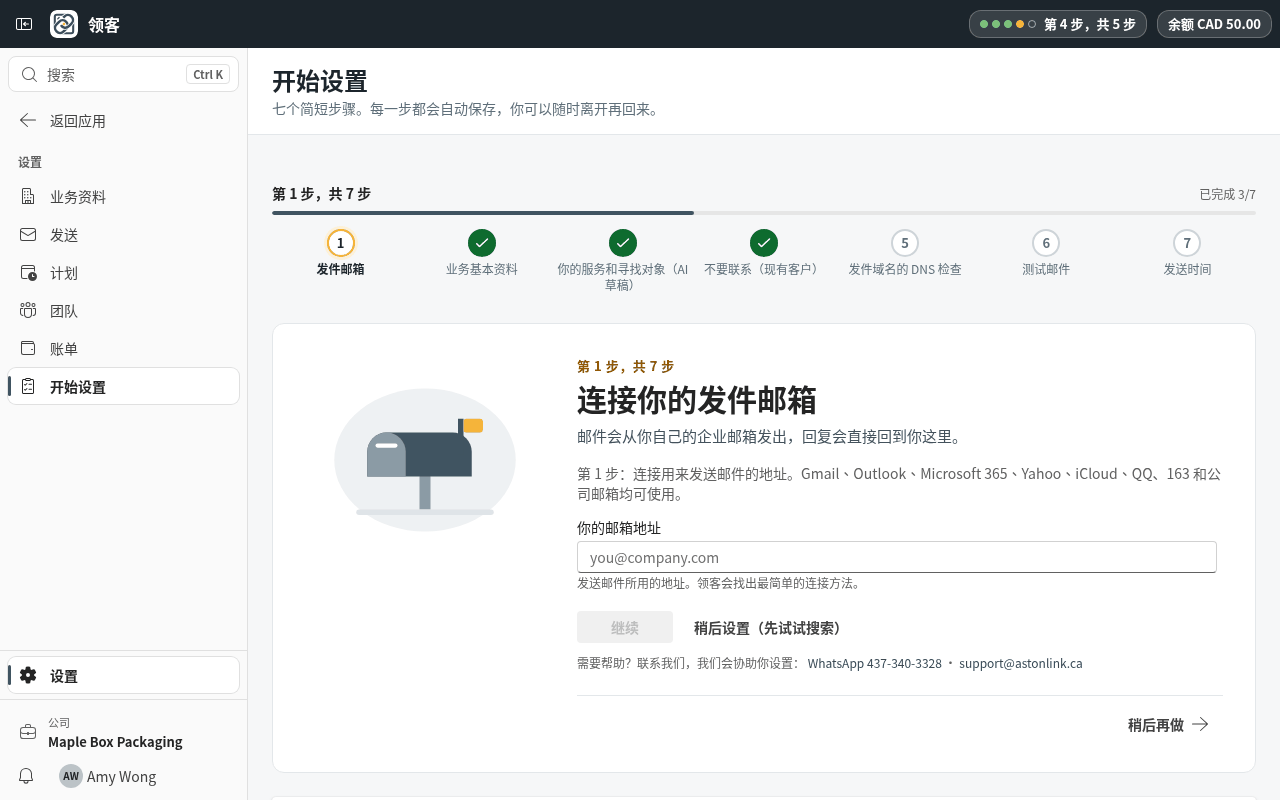The image size is (1280, 800).
Task: Open the 团队 section
Action: [x=124, y=311]
